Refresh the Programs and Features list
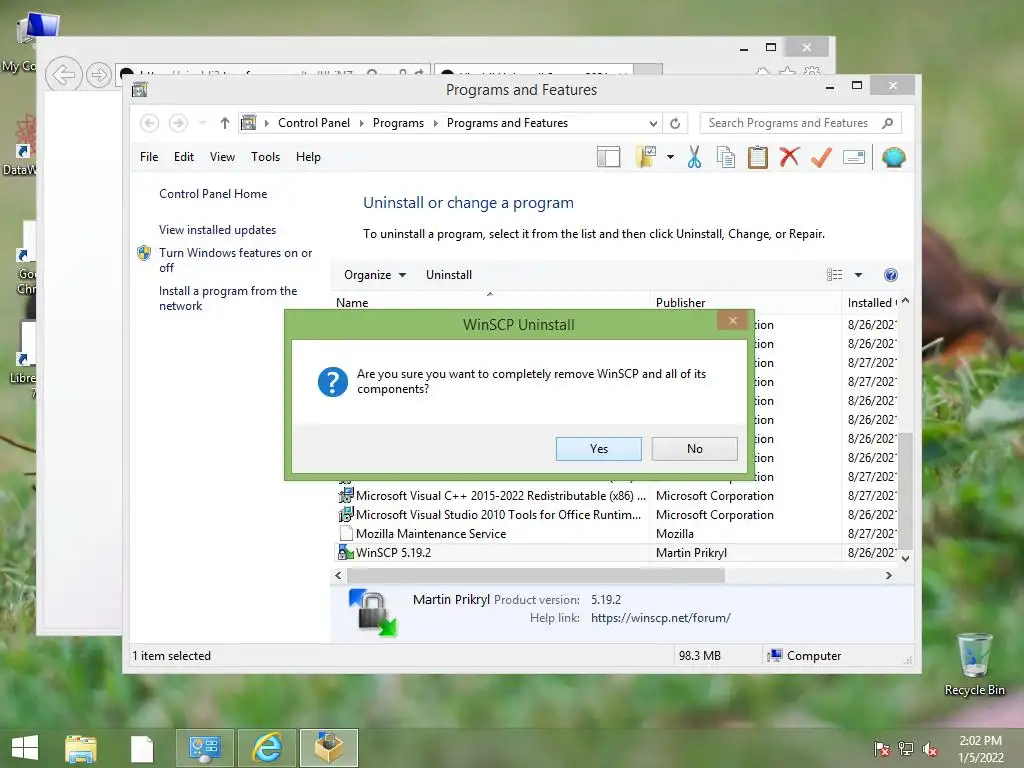The image size is (1024, 768). (x=675, y=123)
